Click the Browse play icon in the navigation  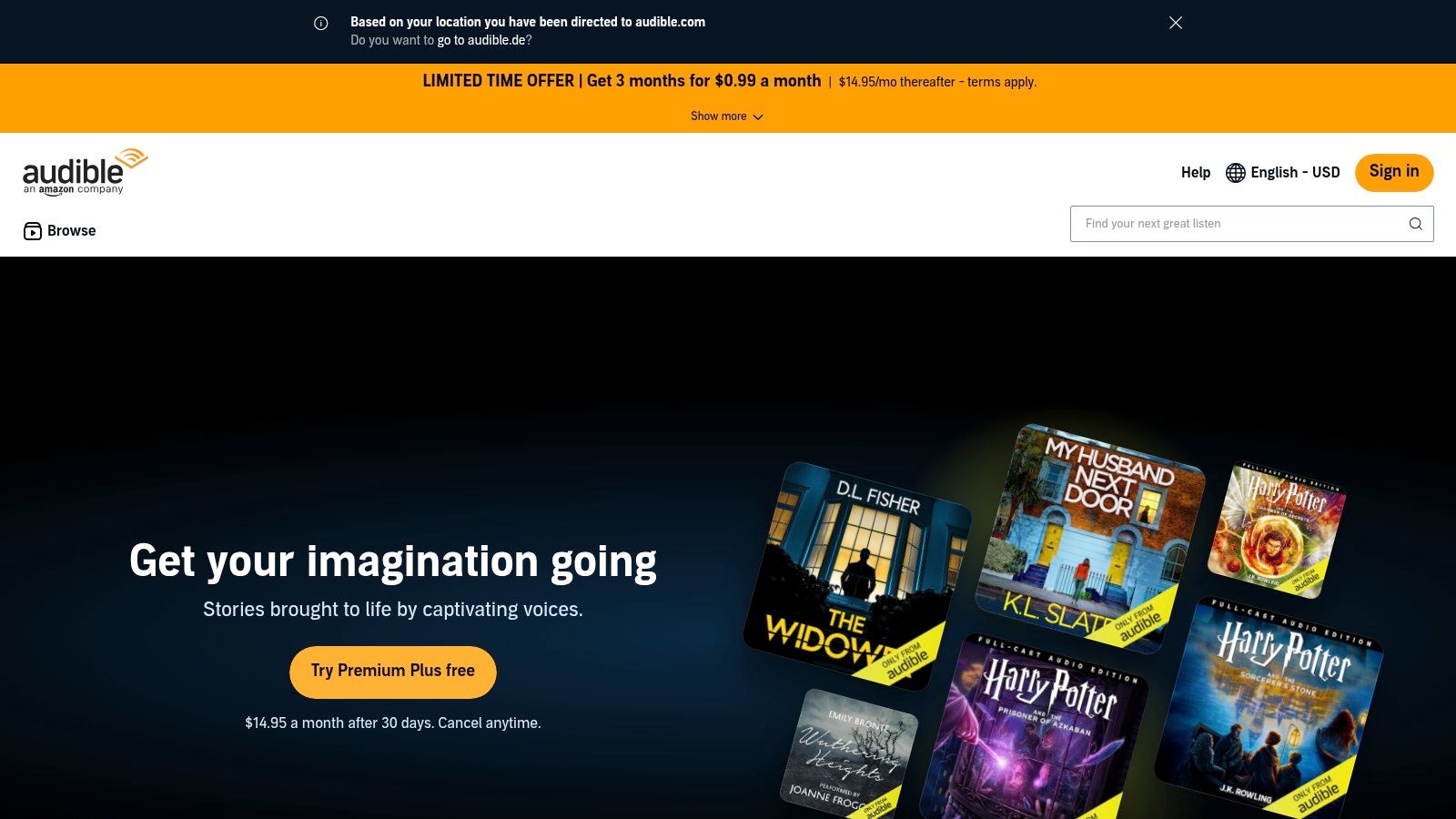[33, 230]
